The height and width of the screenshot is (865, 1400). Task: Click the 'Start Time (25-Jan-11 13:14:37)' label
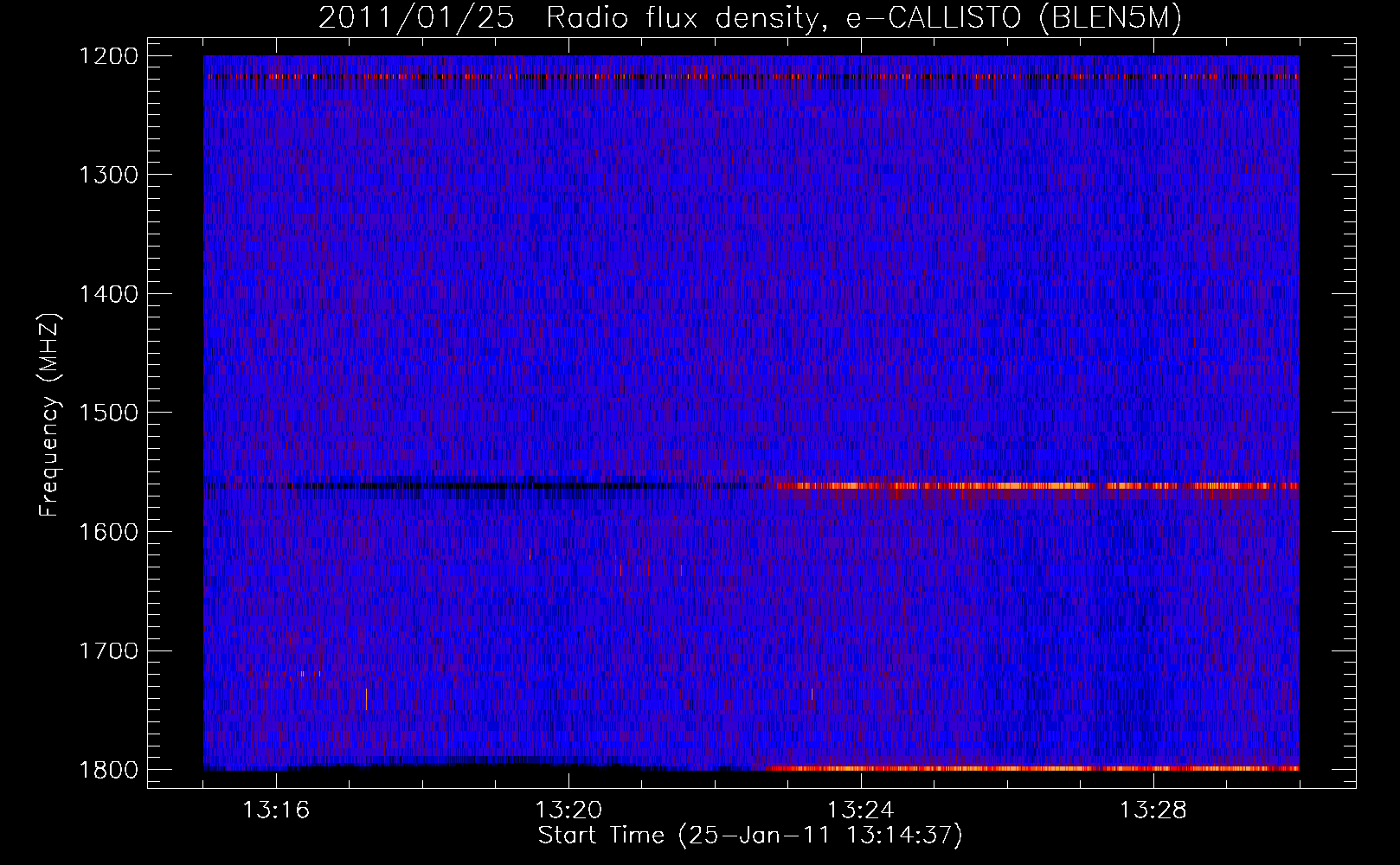click(x=750, y=836)
